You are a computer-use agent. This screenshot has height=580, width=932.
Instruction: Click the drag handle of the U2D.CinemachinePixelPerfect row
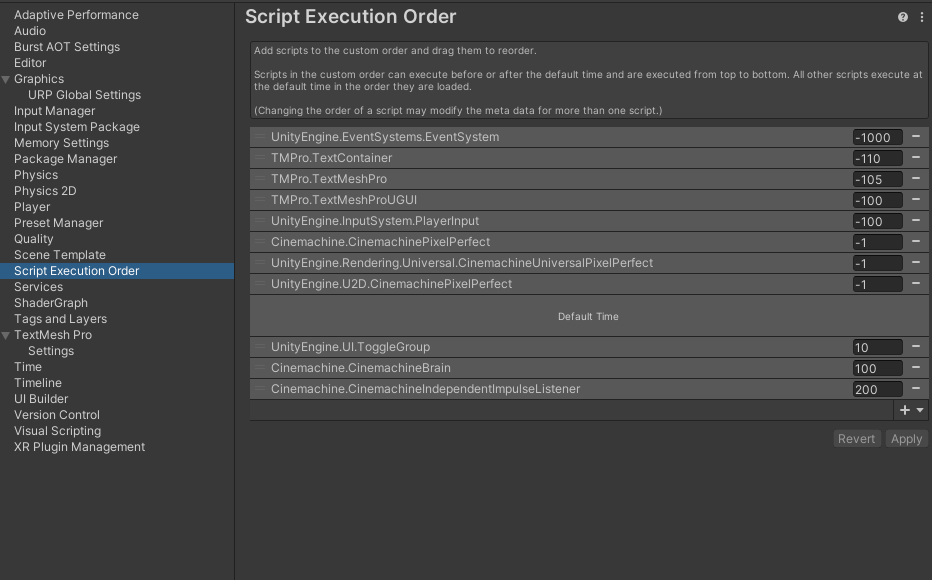pyautogui.click(x=260, y=283)
